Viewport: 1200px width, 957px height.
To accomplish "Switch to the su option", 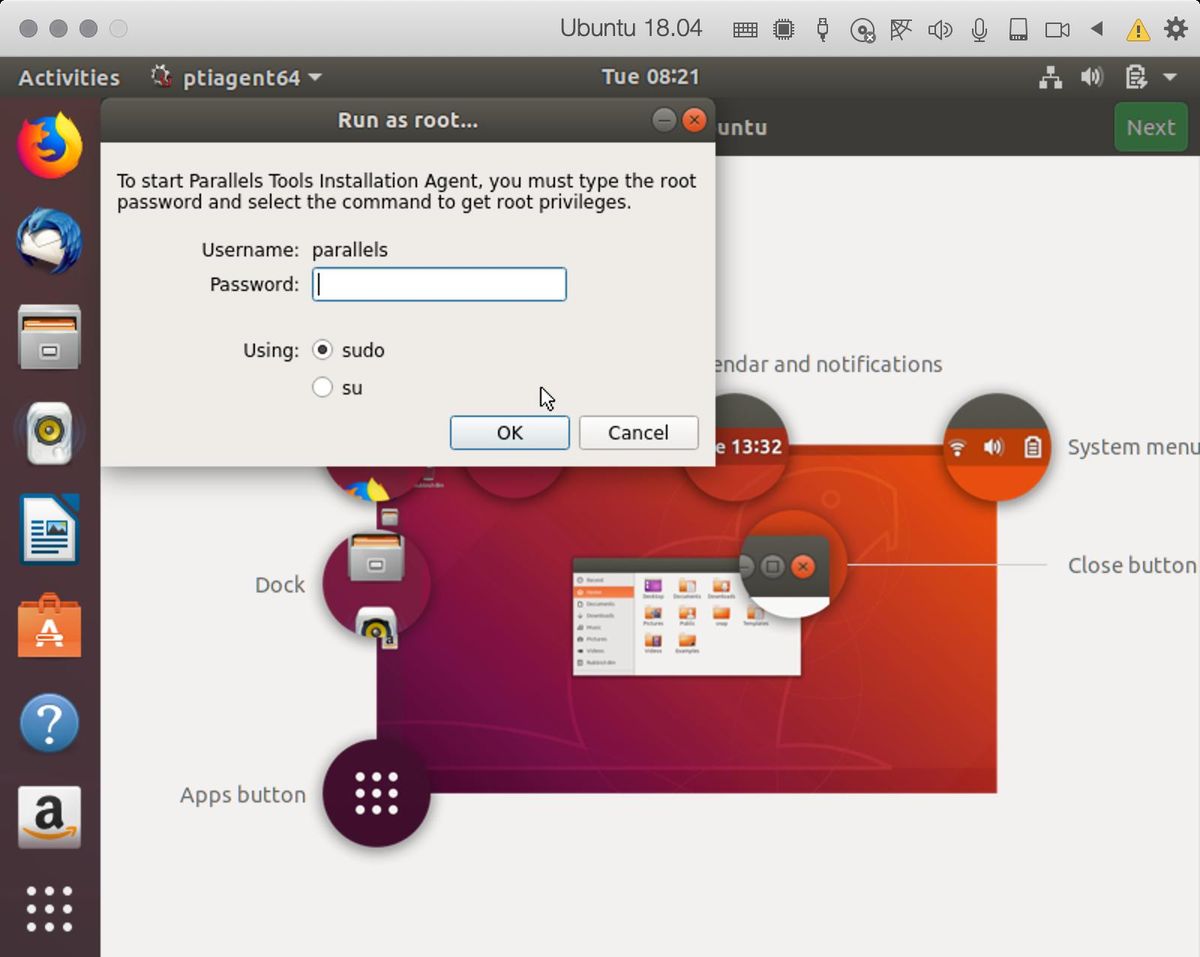I will pyautogui.click(x=322, y=387).
